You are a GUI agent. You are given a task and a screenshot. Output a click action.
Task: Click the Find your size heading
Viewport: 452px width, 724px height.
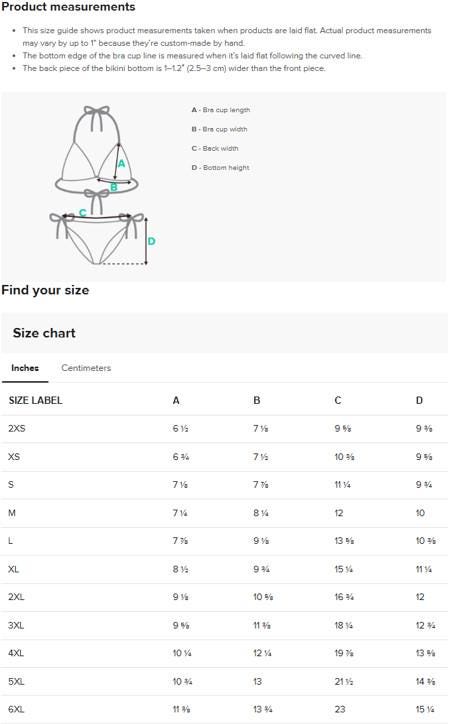pyautogui.click(x=45, y=290)
